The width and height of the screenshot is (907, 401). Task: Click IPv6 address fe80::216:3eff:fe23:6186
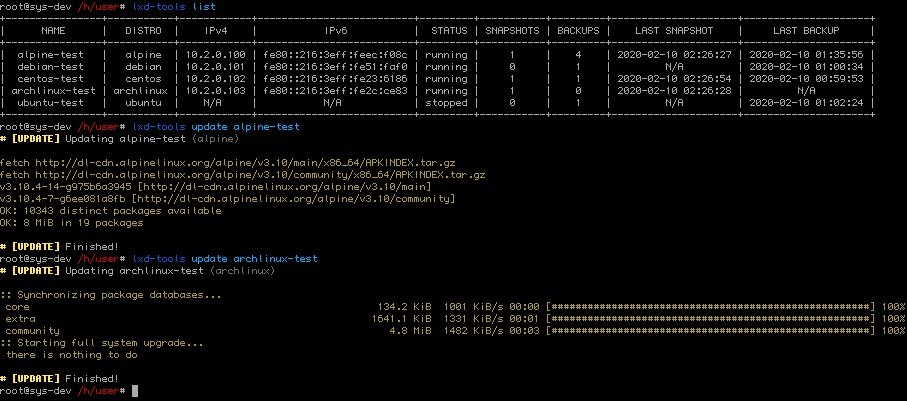pos(335,79)
